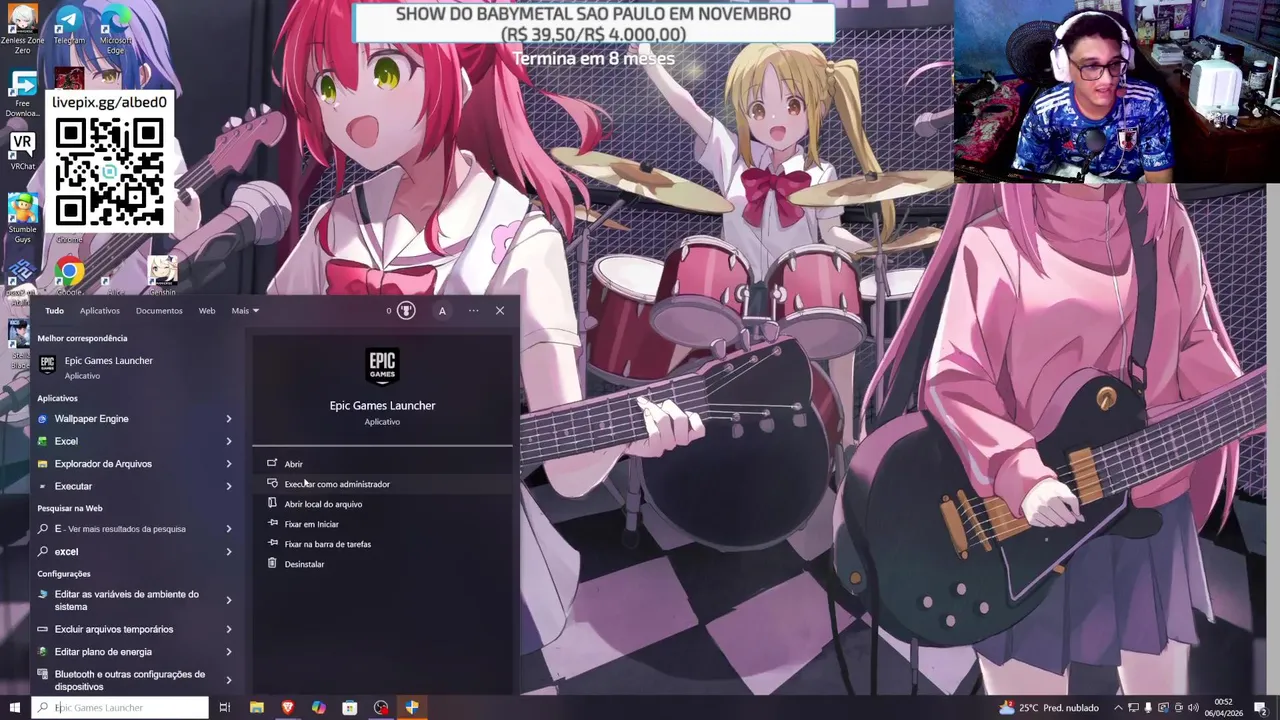1280x720 pixels.
Task: Expand 'Ver mais resultados da pesquisa' arrow
Action: coord(229,529)
